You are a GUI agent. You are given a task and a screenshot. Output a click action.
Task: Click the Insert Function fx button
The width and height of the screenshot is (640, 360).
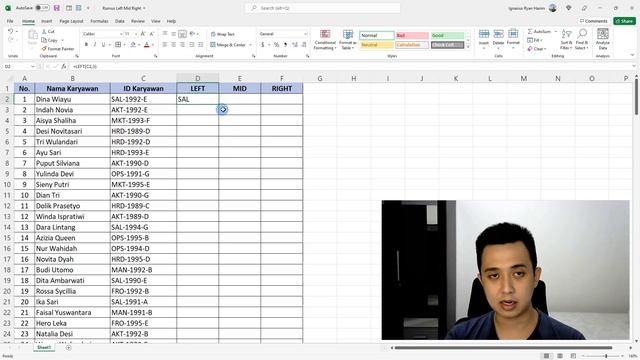coord(64,66)
